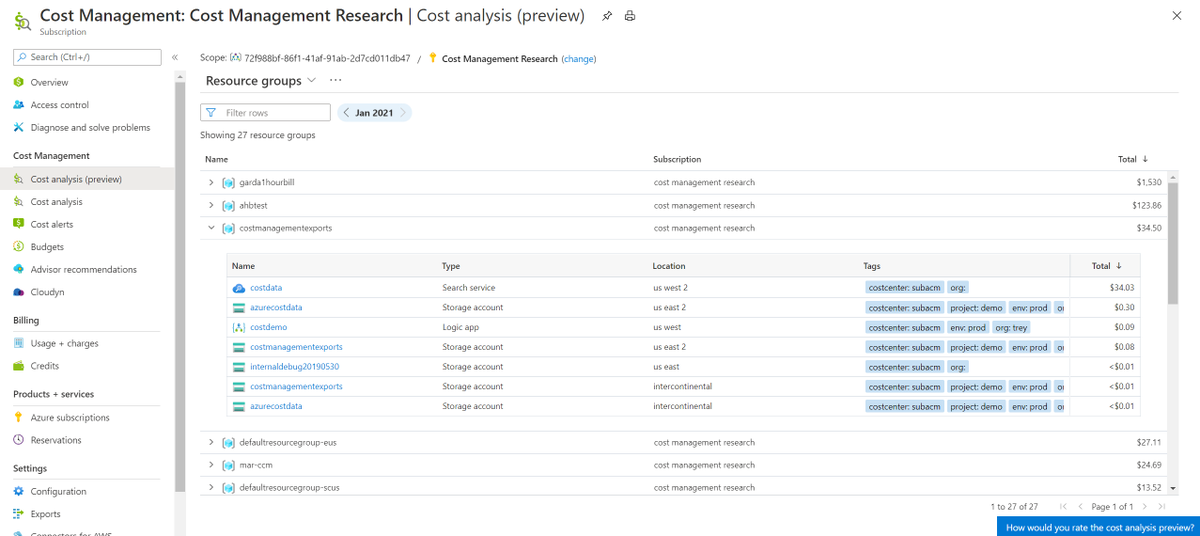This screenshot has width=1200, height=536.
Task: Open the costdemo logic app link
Action: click(x=269, y=327)
